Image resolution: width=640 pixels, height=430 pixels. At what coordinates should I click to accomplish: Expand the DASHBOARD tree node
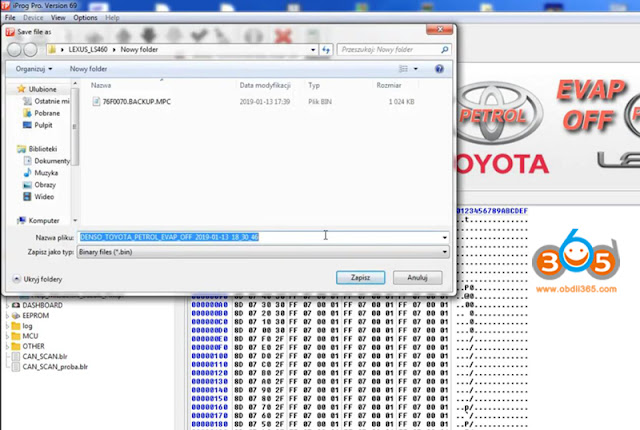pyautogui.click(x=7, y=305)
